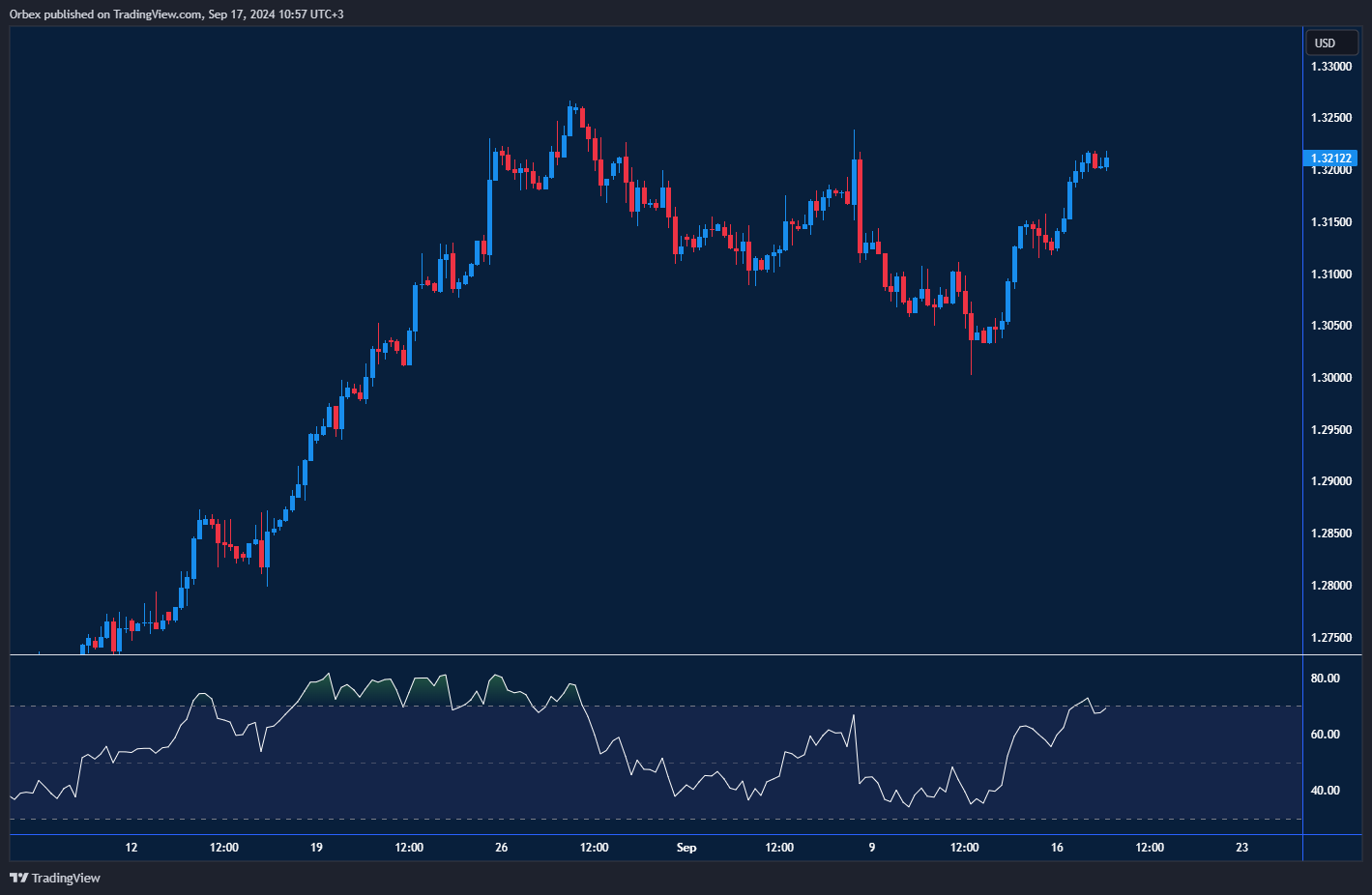This screenshot has height=895, width=1372.
Task: Select the 19 date on time axis
Action: (x=316, y=848)
